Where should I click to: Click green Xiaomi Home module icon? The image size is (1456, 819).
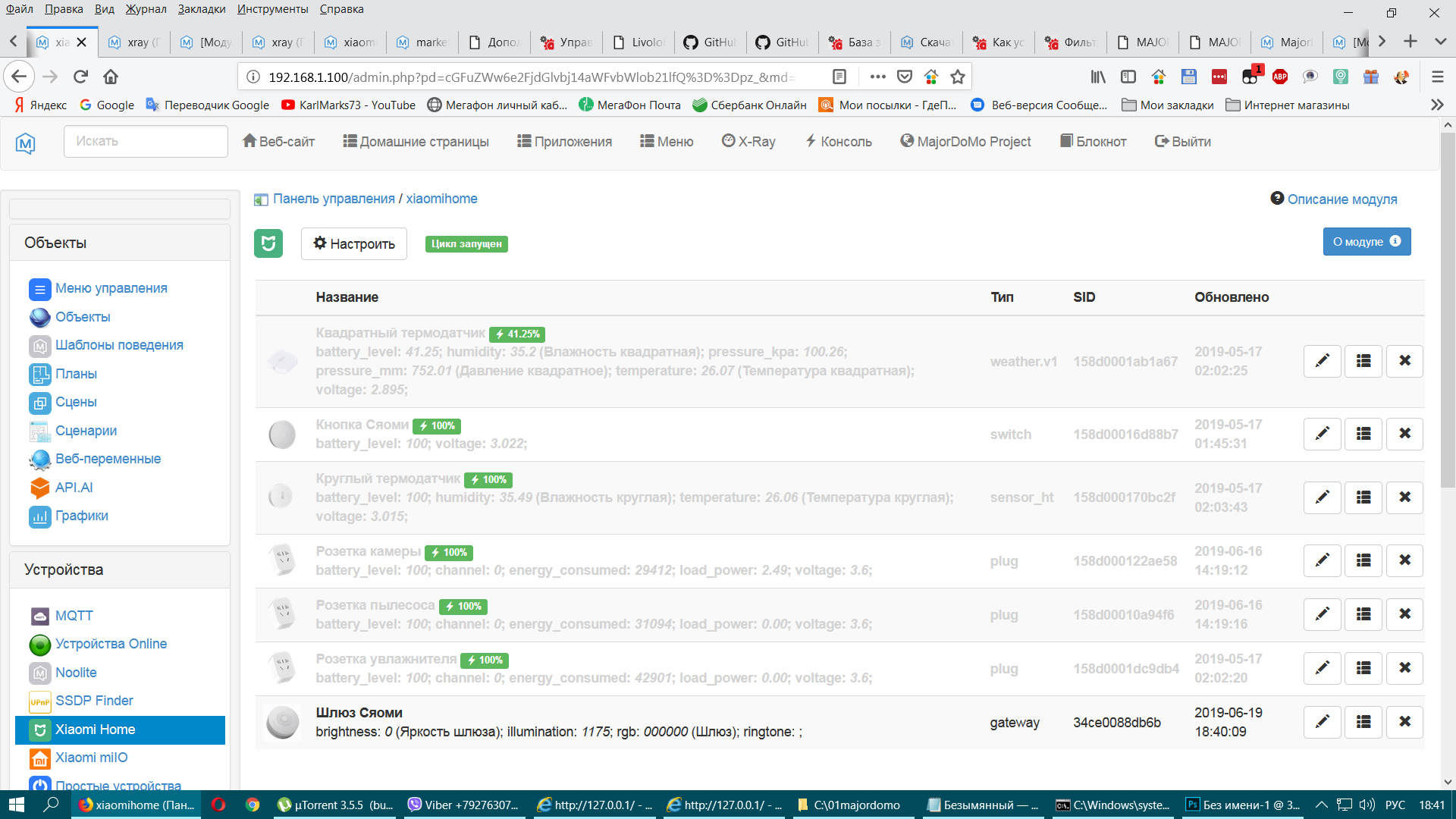[x=268, y=243]
